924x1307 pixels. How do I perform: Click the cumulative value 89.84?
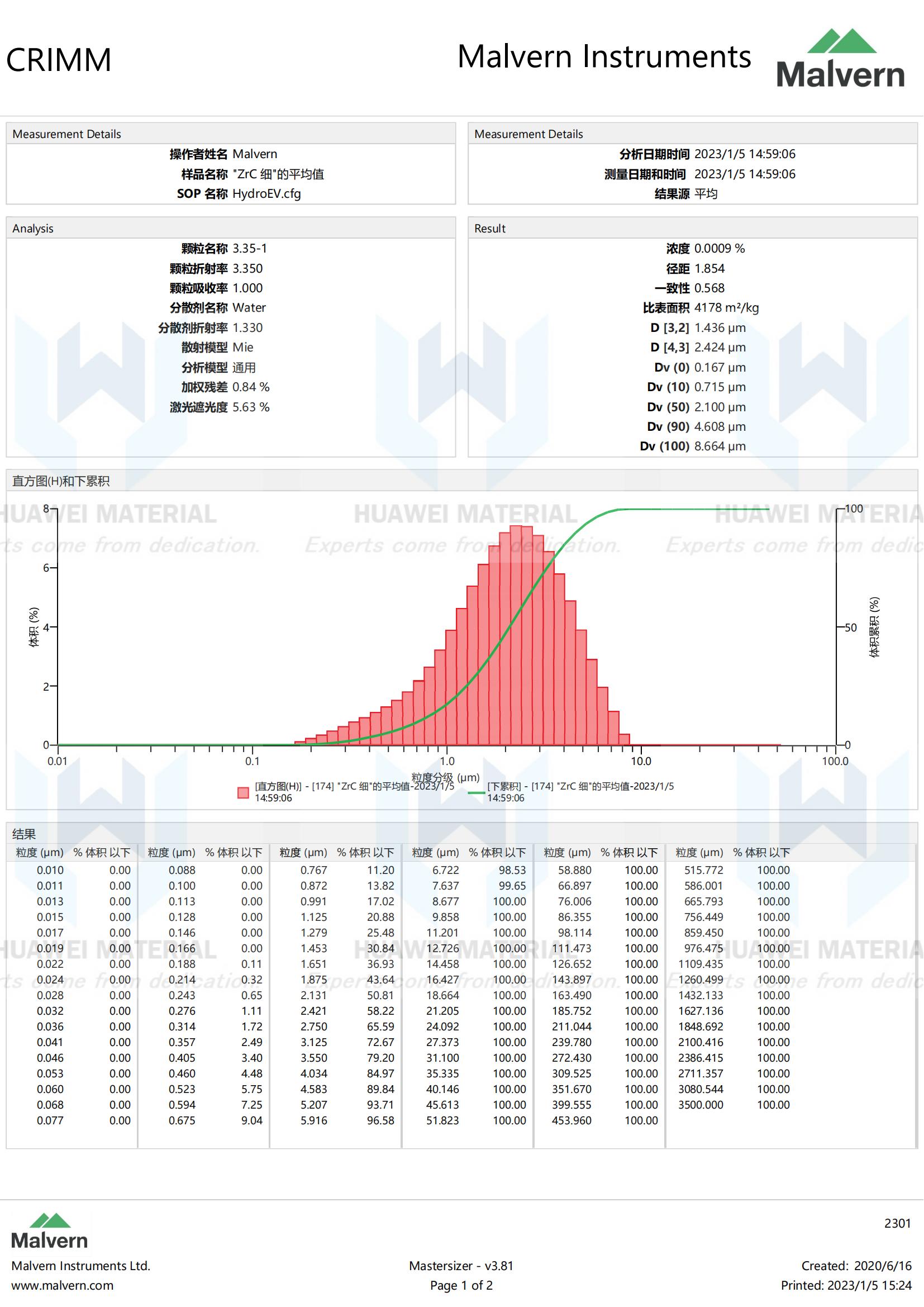coord(380,1089)
